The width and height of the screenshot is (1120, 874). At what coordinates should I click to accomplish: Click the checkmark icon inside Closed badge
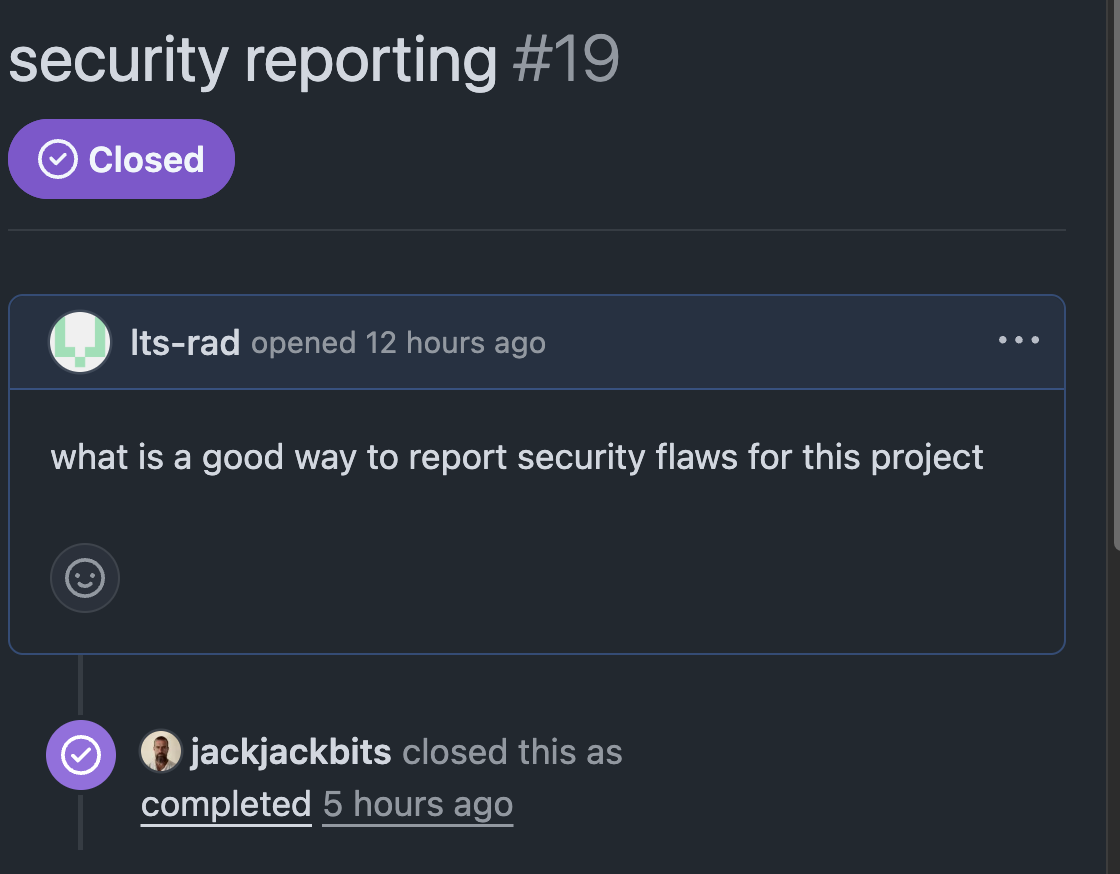point(58,159)
